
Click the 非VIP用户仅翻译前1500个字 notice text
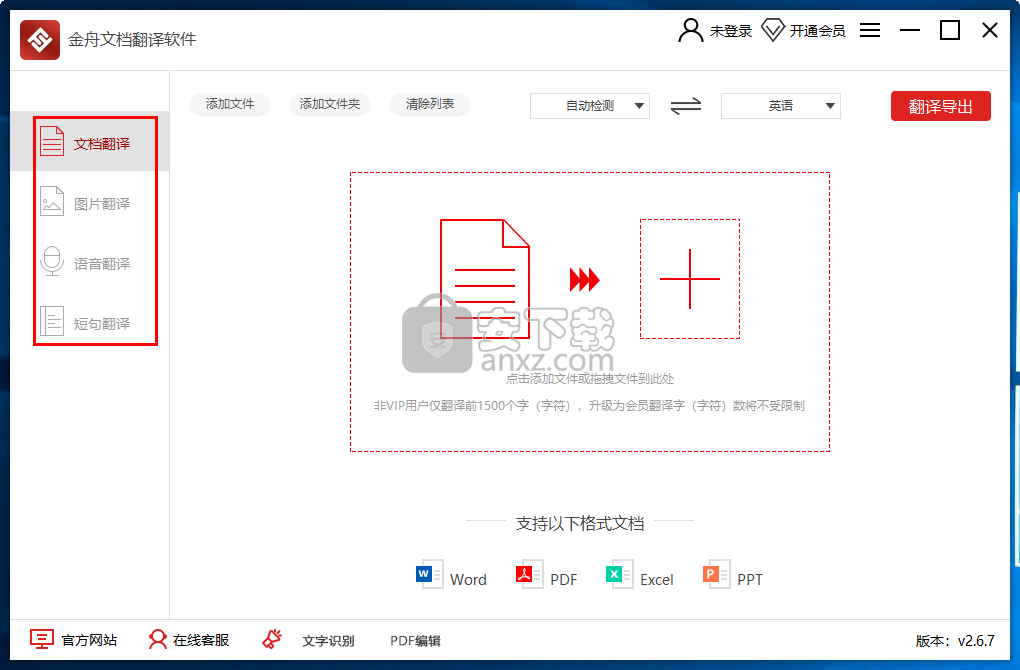point(589,406)
